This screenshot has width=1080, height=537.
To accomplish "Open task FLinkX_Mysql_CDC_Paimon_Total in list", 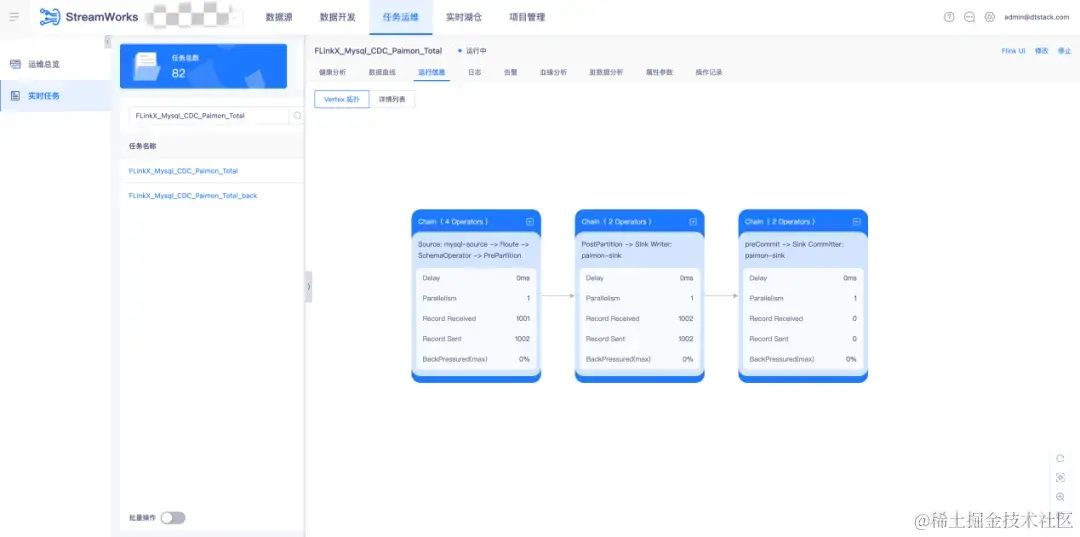I will [x=183, y=171].
